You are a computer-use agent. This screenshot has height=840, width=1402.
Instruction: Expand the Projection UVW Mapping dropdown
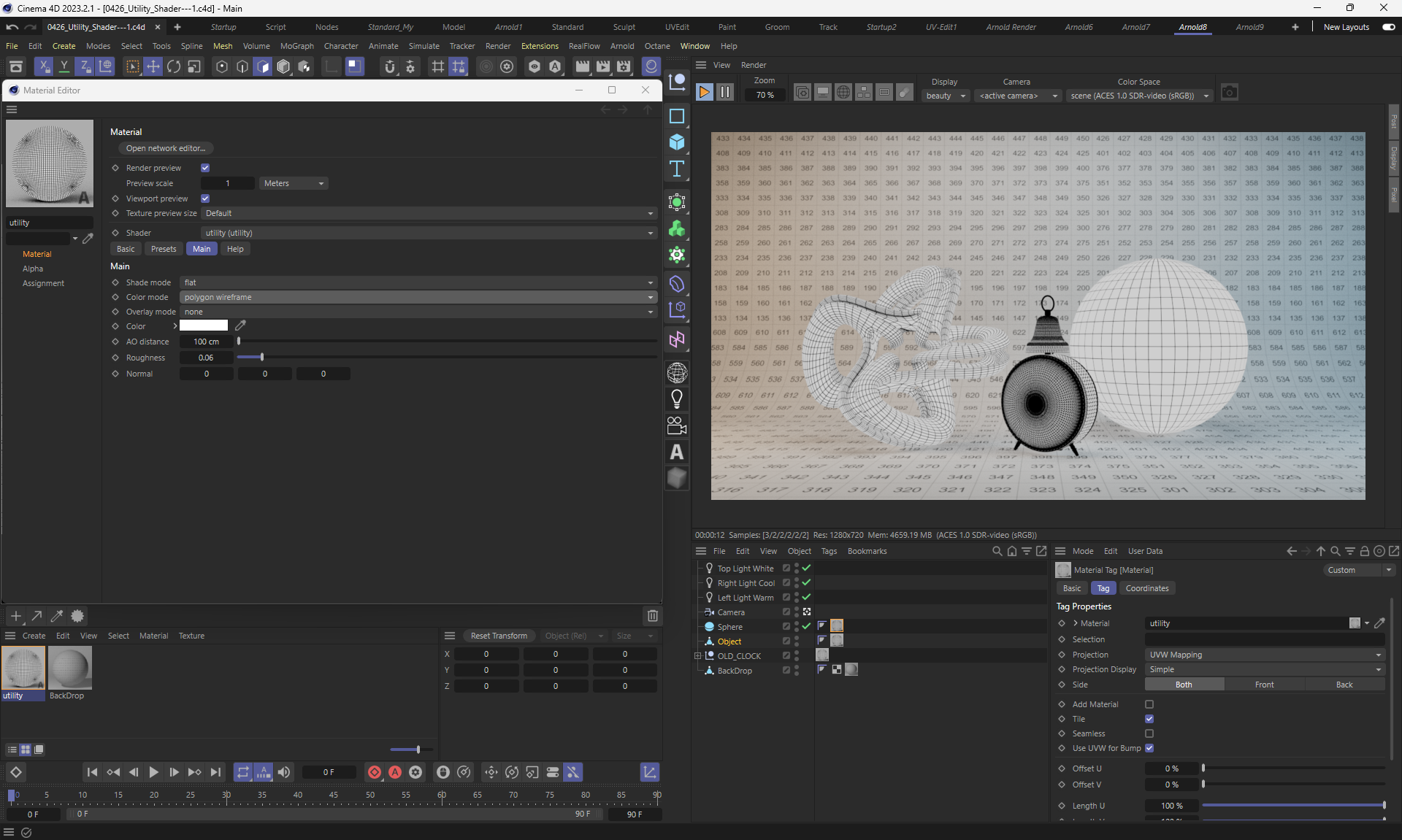click(x=1264, y=655)
